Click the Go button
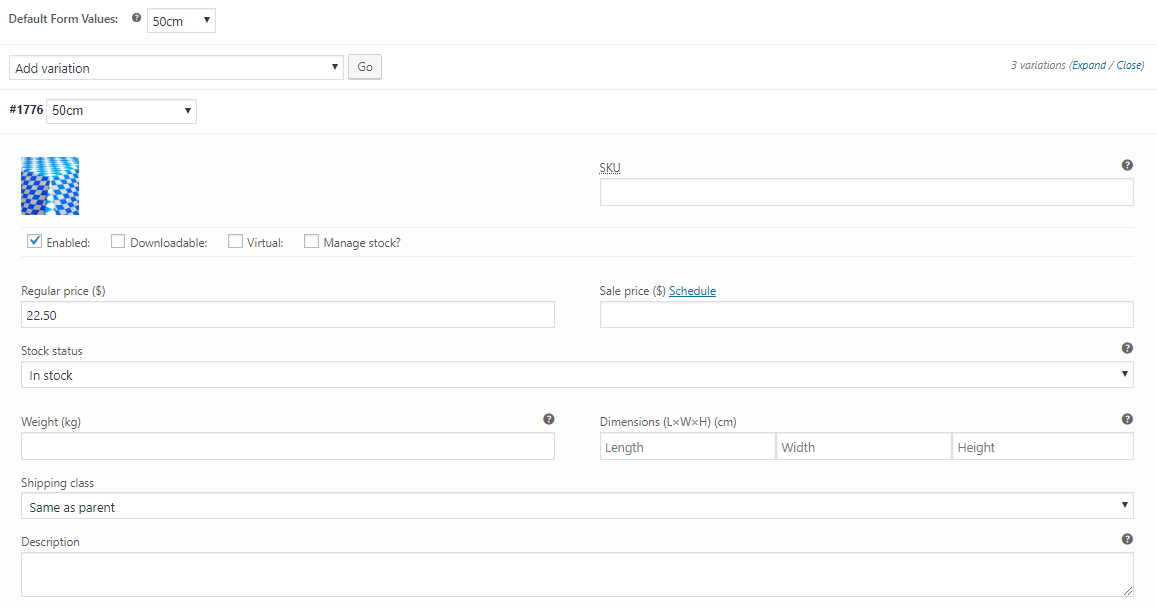The image size is (1157, 608). tap(365, 67)
